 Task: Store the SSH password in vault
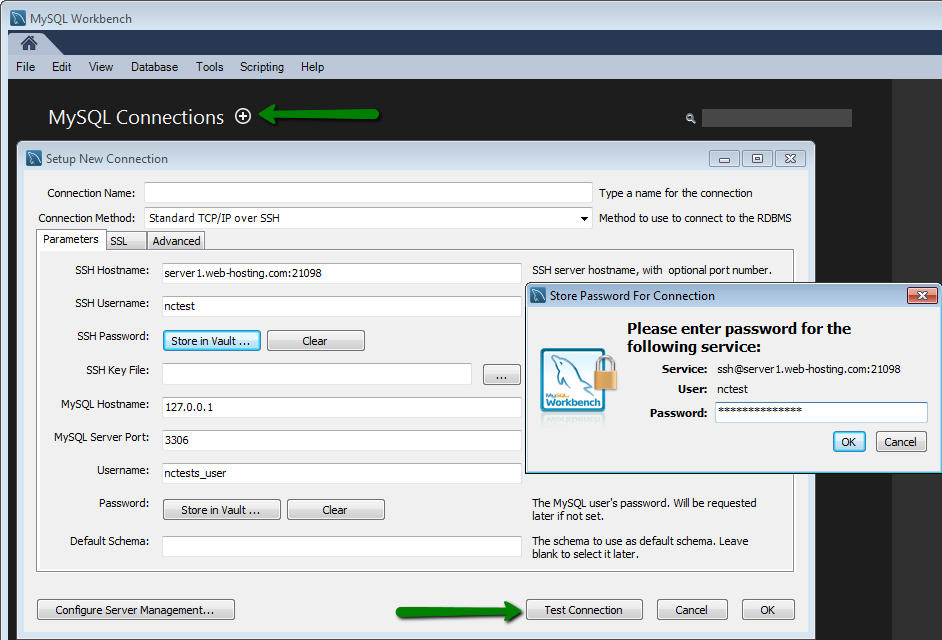click(211, 340)
